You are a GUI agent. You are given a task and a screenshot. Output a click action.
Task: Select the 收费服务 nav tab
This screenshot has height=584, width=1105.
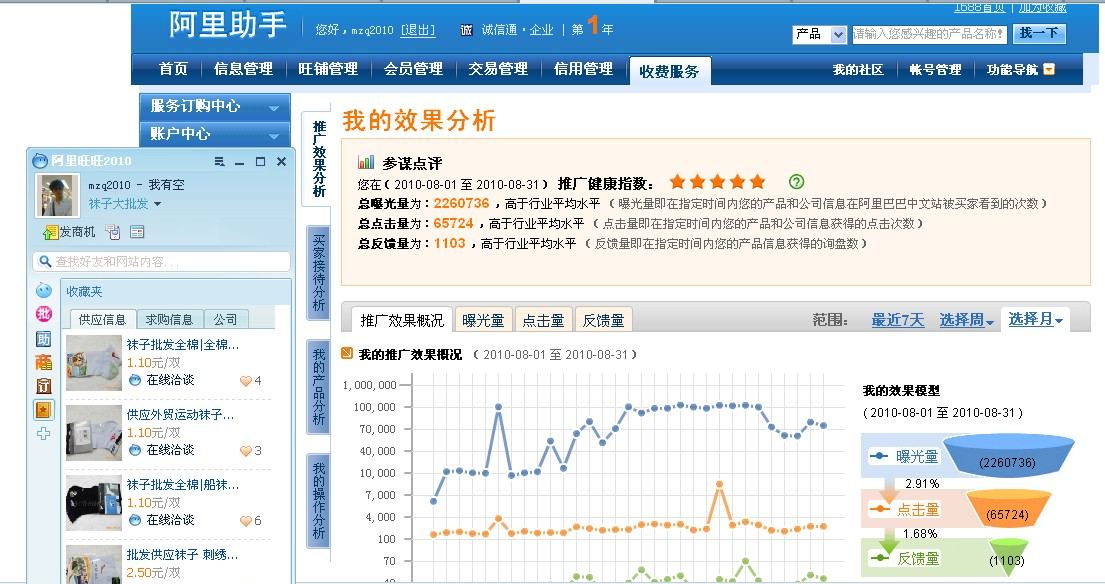669,71
